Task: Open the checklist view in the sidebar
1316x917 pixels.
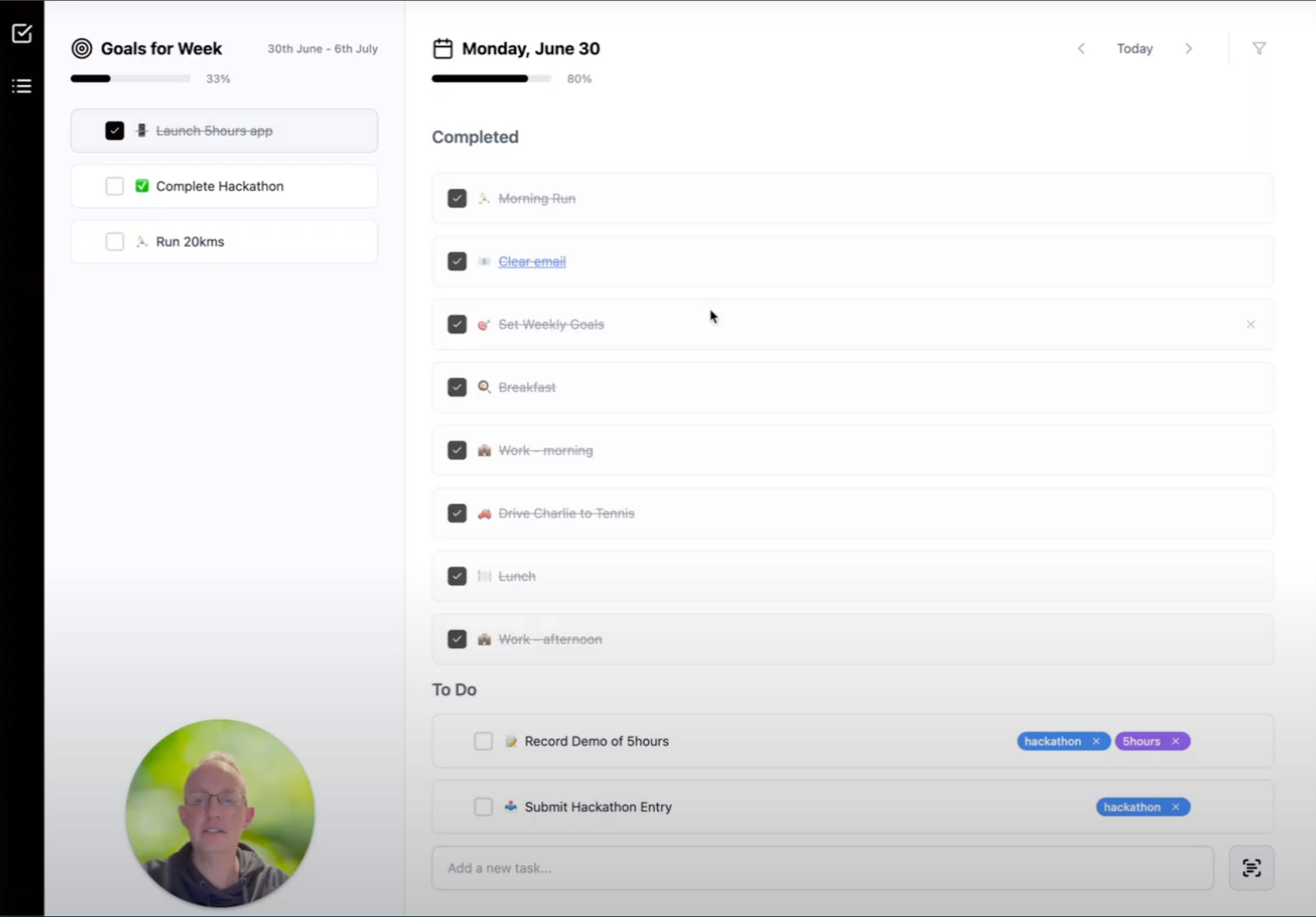Action: (x=22, y=33)
